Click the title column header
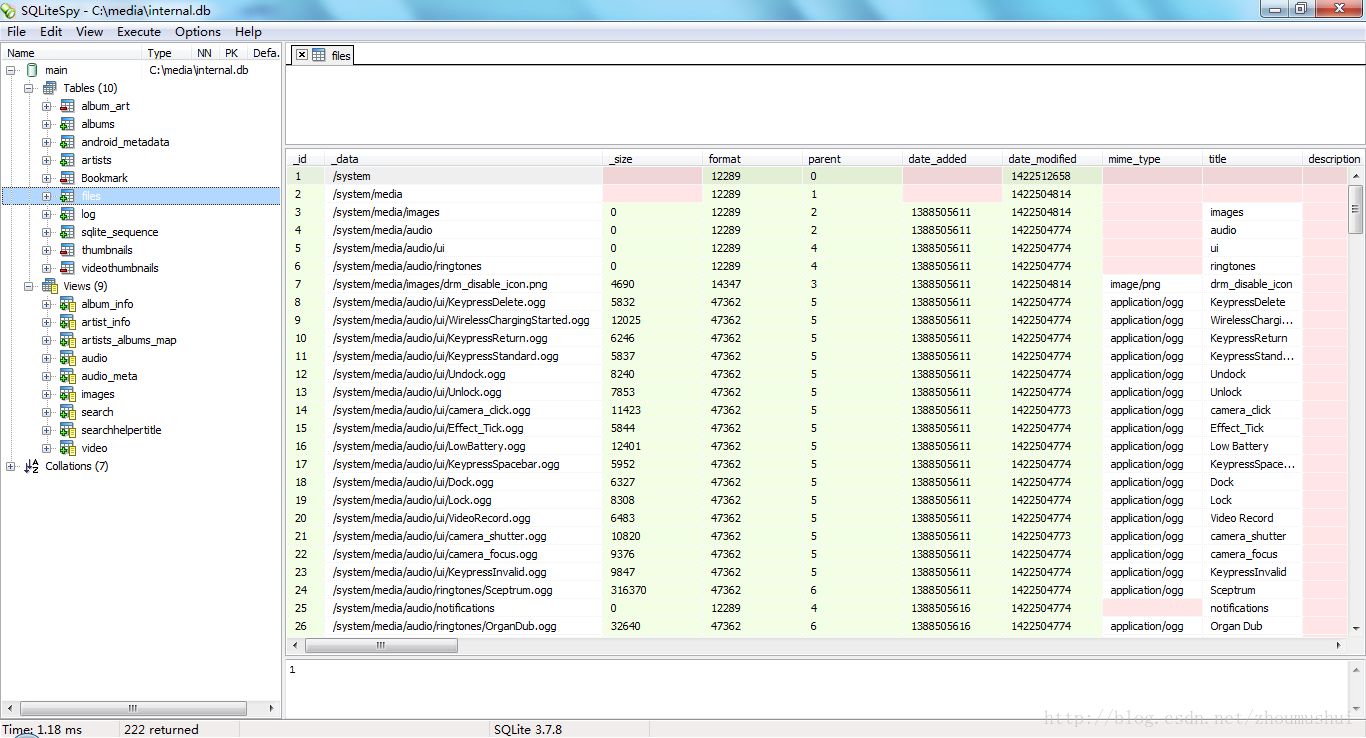 [x=1253, y=159]
